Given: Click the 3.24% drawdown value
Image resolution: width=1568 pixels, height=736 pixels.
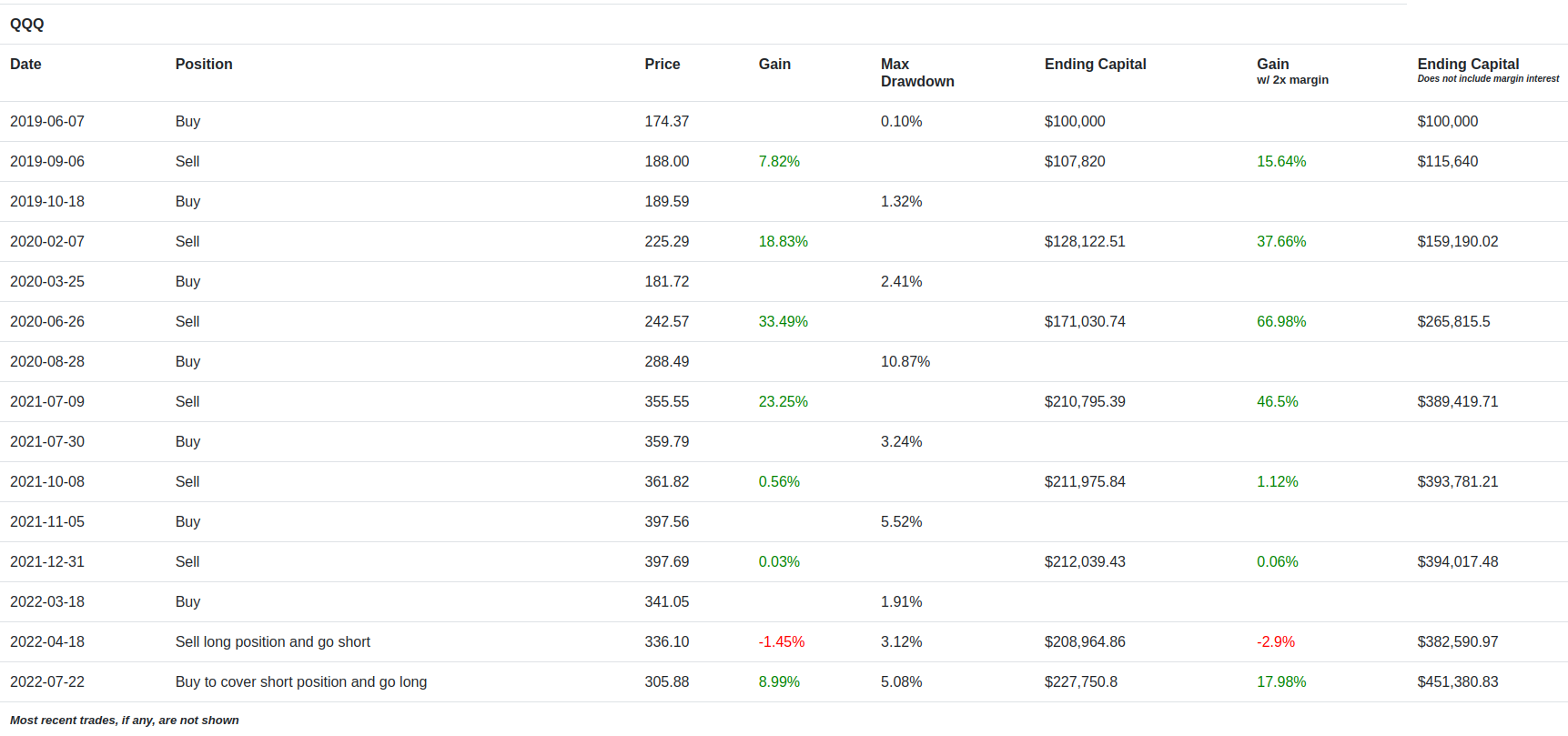Looking at the screenshot, I should [x=901, y=442].
